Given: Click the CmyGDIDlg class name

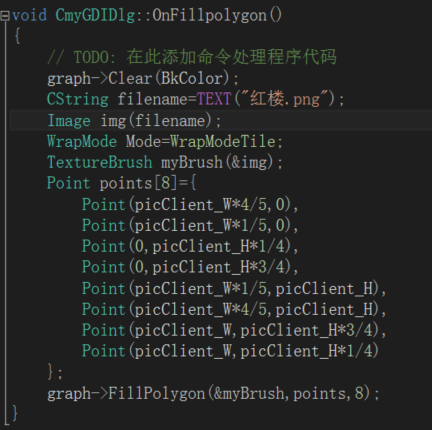Looking at the screenshot, I should (95, 15).
